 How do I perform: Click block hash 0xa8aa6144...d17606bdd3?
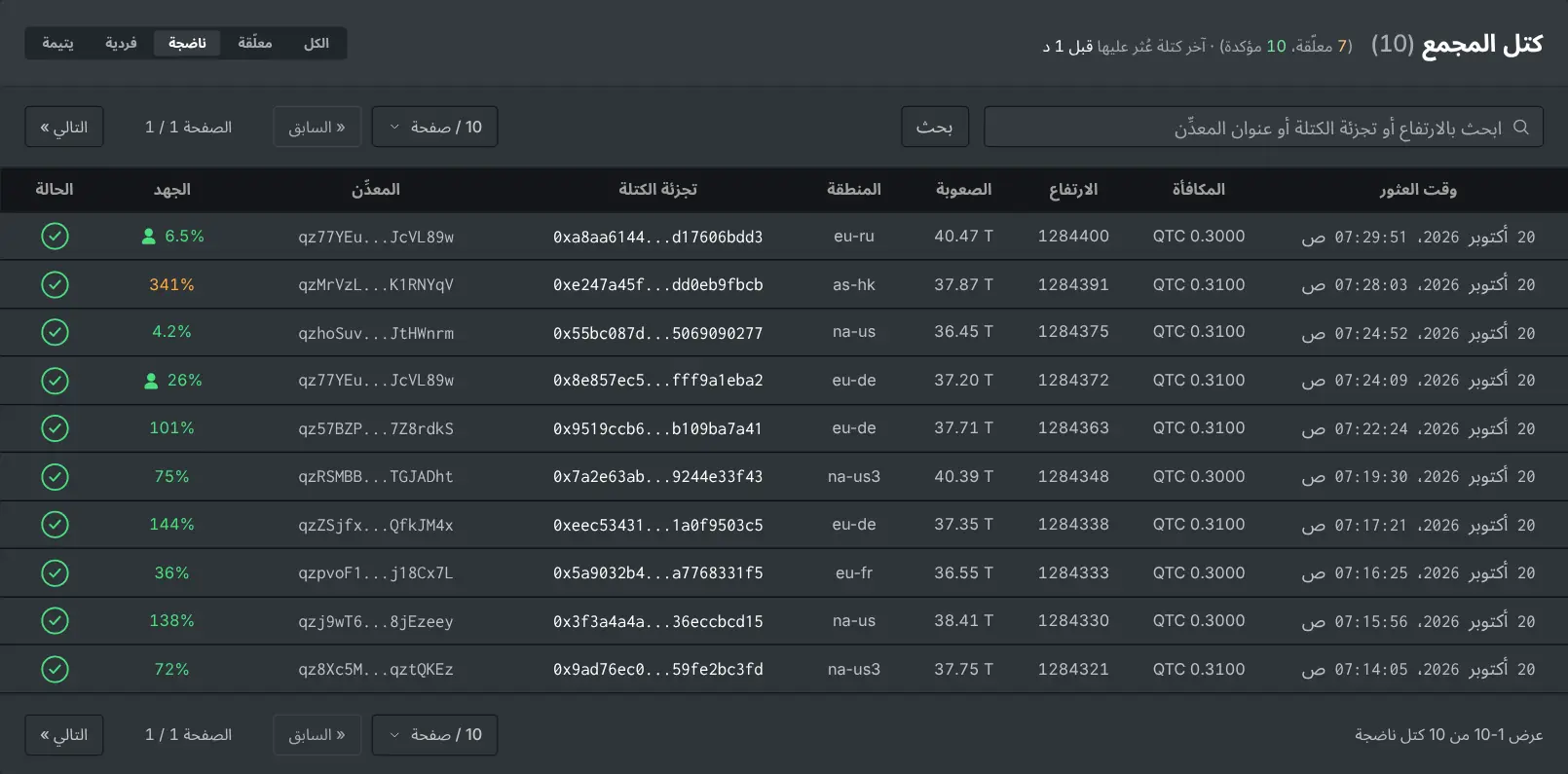[658, 237]
